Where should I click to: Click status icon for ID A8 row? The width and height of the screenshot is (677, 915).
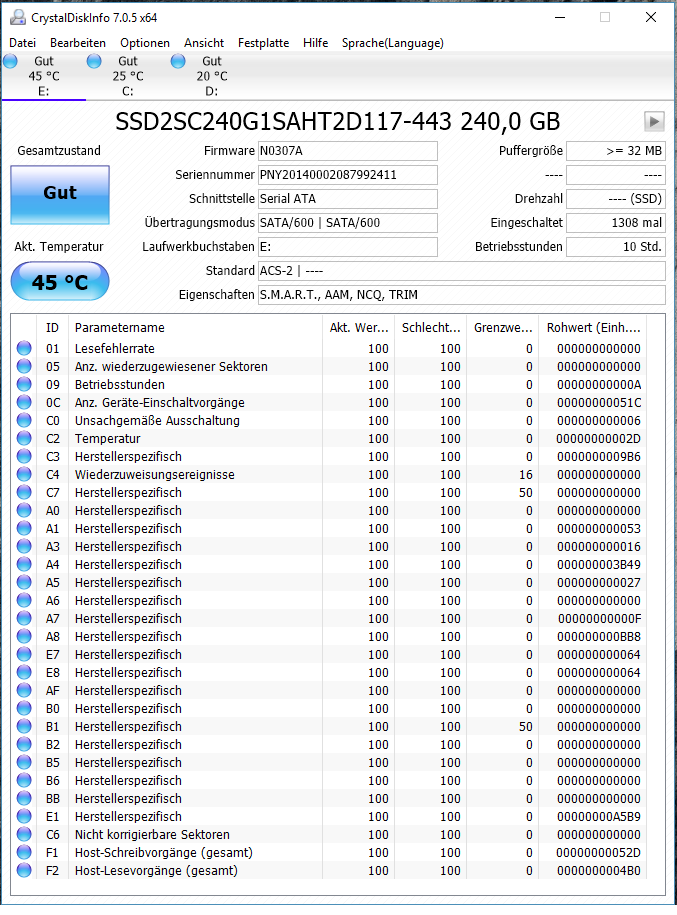coord(24,636)
